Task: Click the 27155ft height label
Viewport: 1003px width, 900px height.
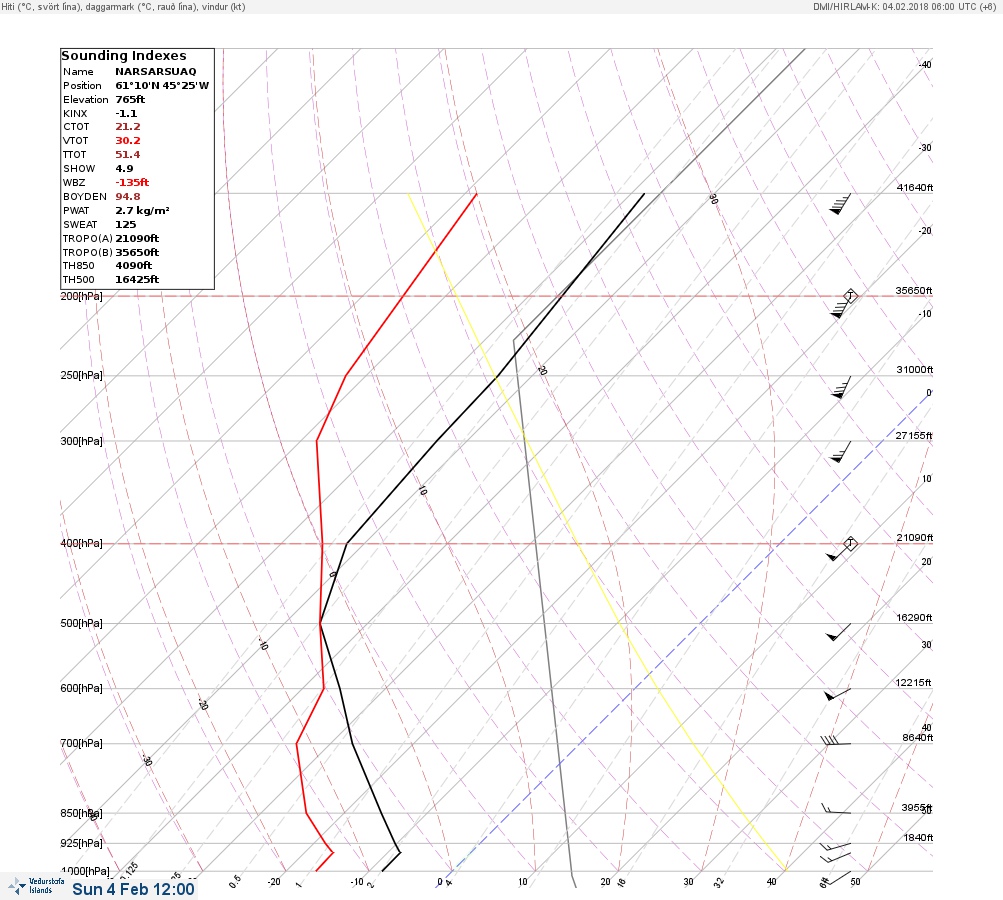Action: click(913, 436)
